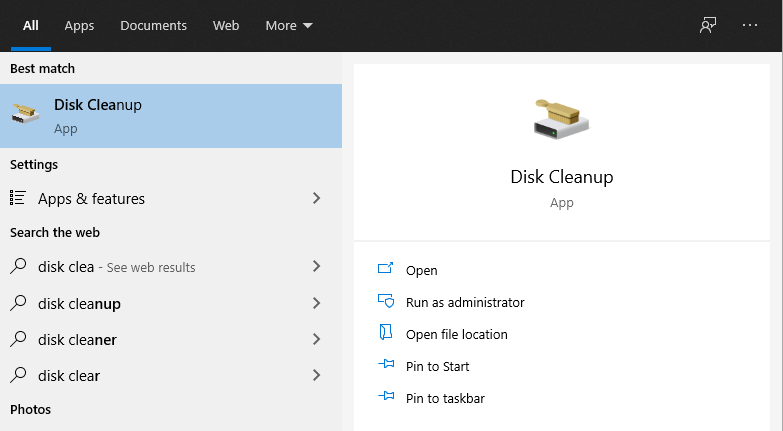The image size is (783, 431).
Task: Select the disk clear web suggestion
Action: click(171, 376)
